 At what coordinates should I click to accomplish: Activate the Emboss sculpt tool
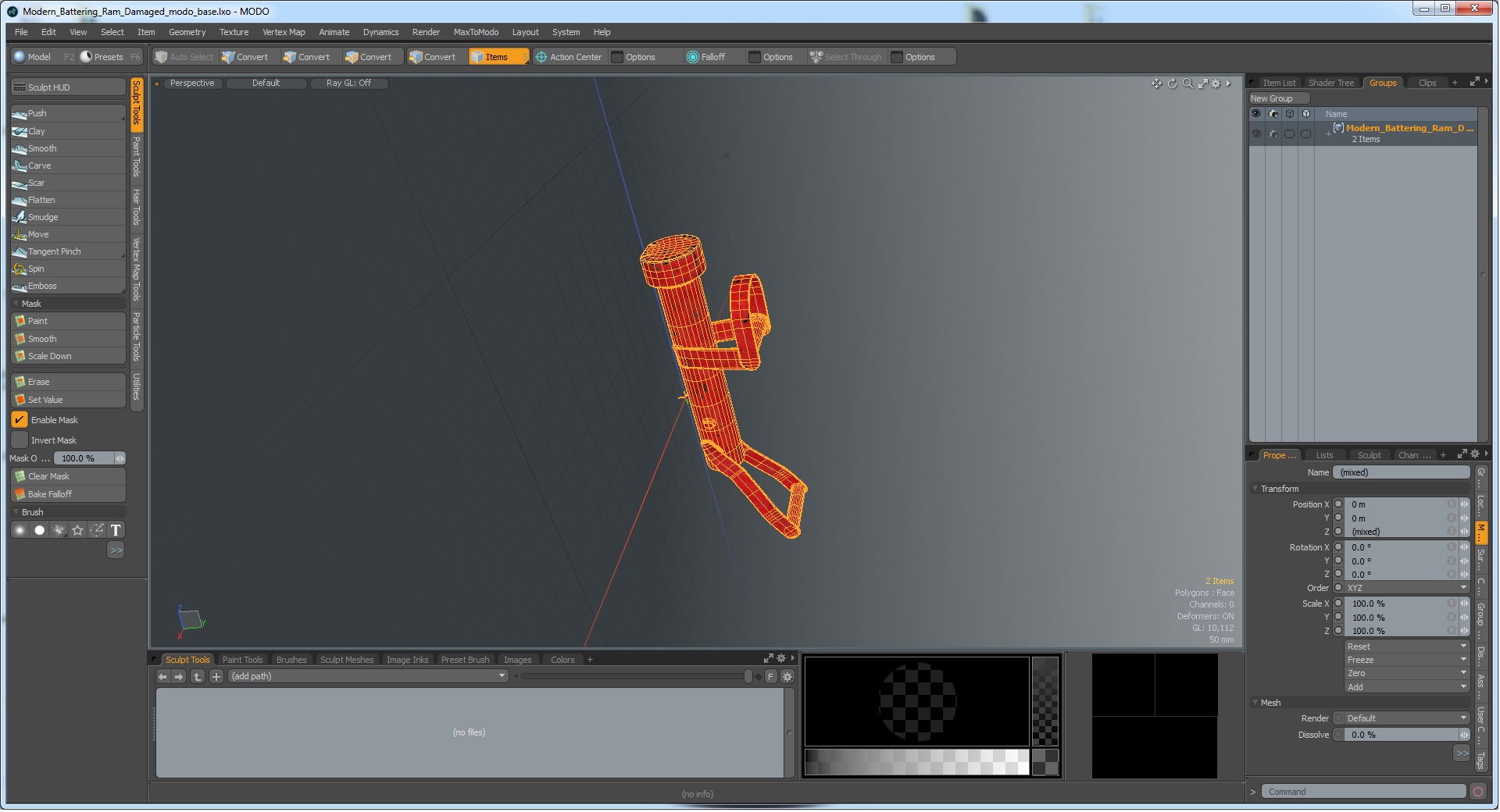(68, 286)
